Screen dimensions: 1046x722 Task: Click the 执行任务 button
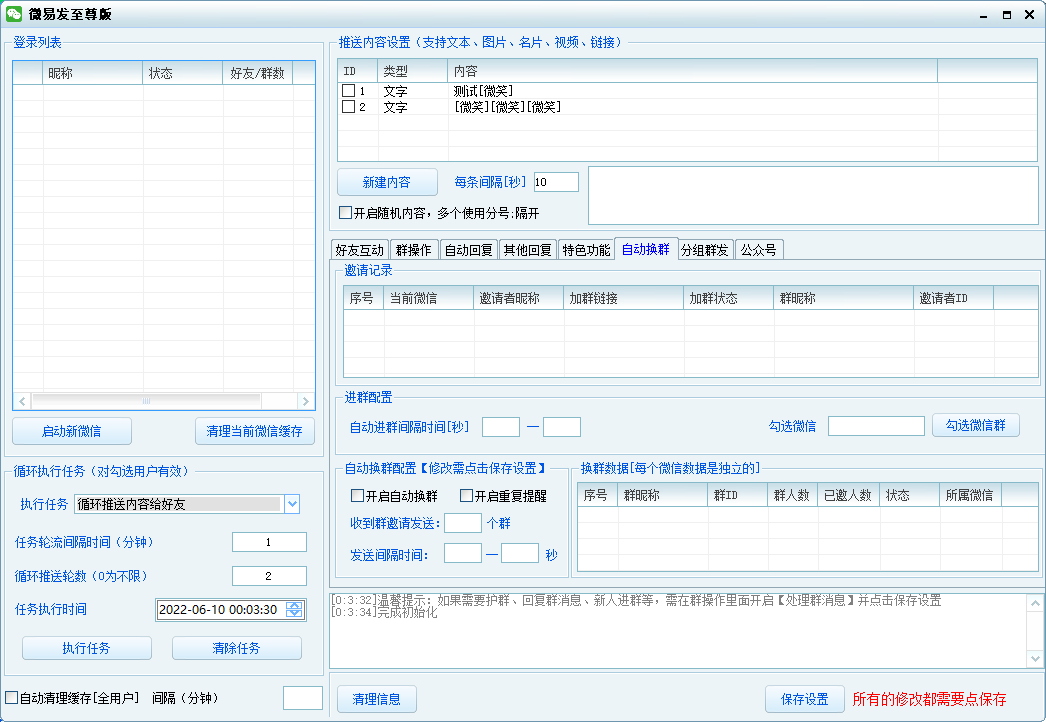(x=87, y=648)
